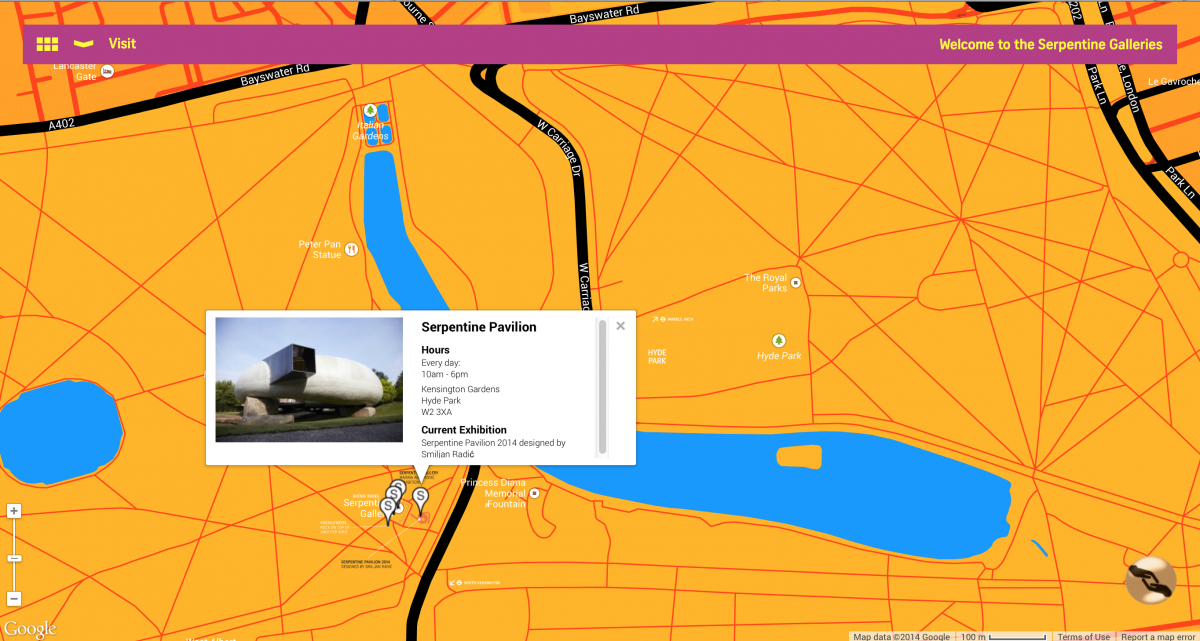Viewport: 1200px width, 641px height.
Task: Click the "Every day:" text
Action: 439,363
